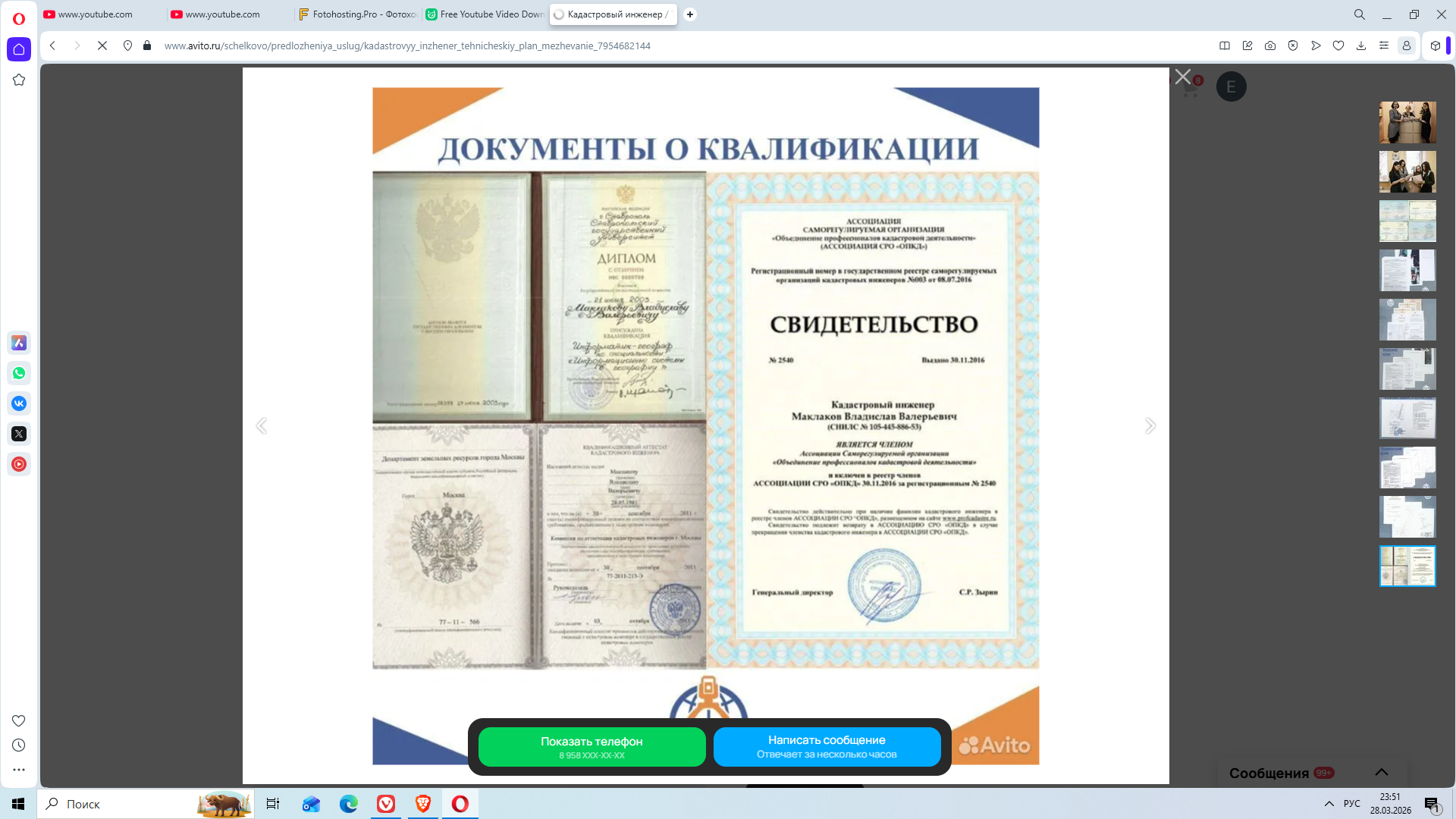1456x819 pixels.
Task: Show next photo with the right arrow
Action: click(x=1150, y=426)
